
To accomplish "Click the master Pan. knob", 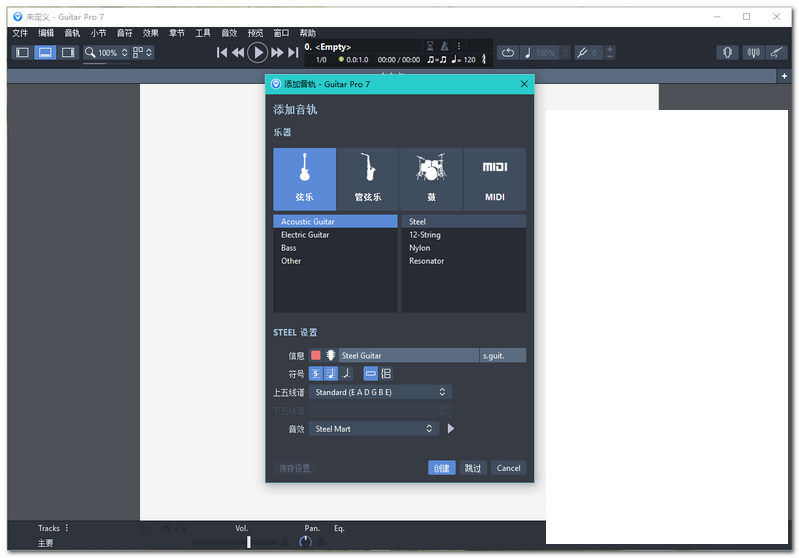I will click(305, 542).
